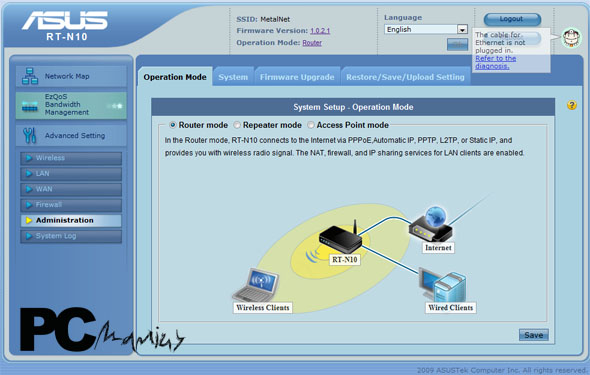Open the Network Map icon
590x375 pixels.
coord(30,76)
